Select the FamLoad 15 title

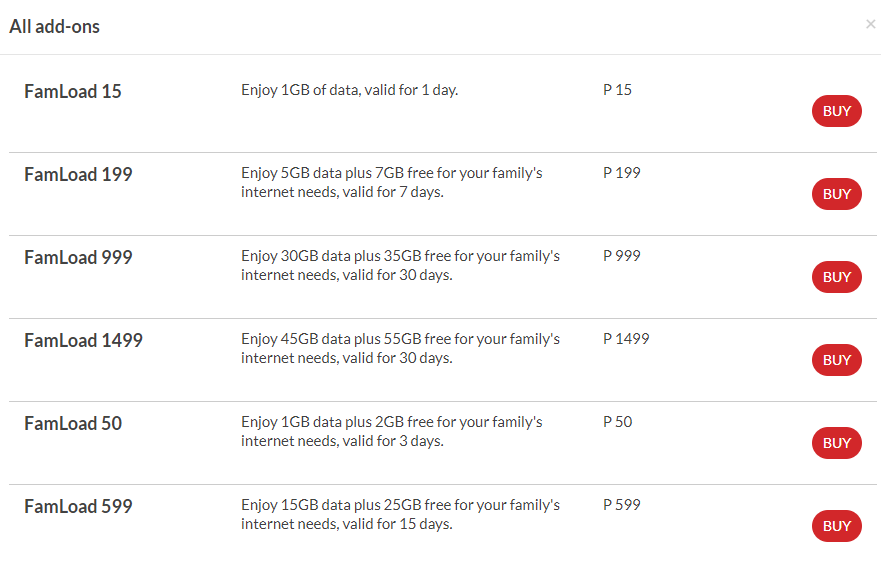coord(72,92)
